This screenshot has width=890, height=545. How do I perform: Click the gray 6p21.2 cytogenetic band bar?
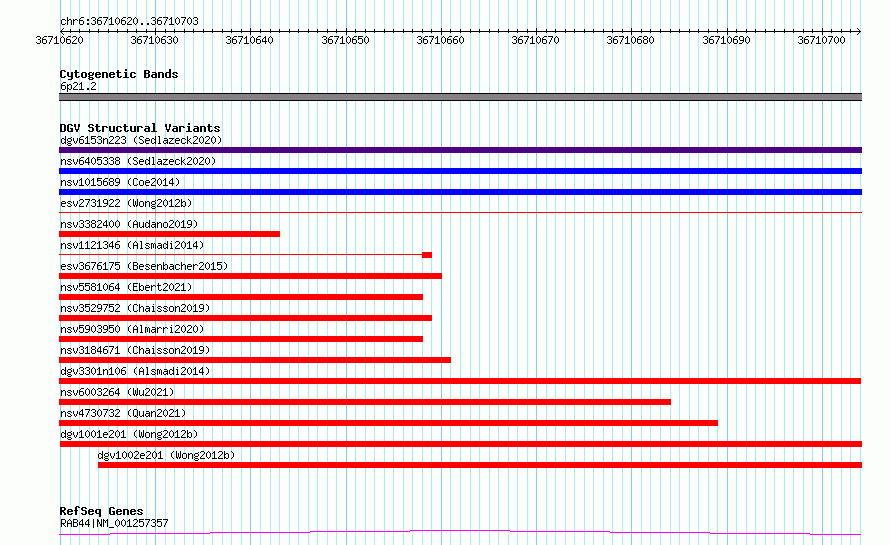tap(460, 97)
